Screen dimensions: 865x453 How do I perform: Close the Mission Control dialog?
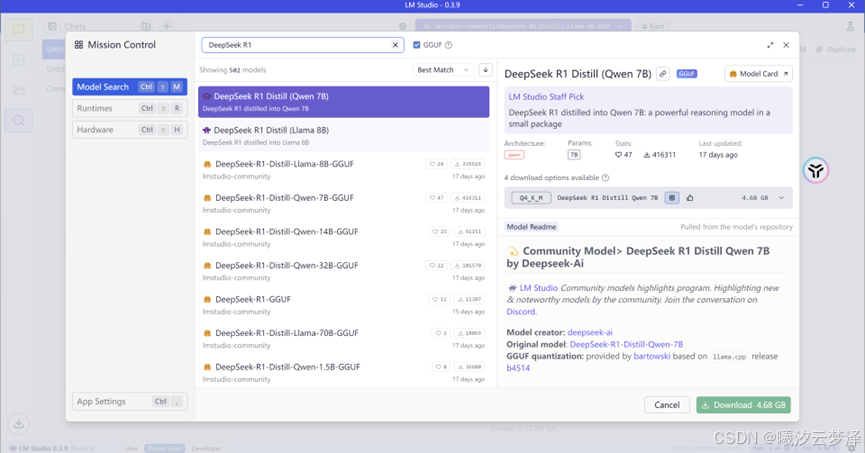(x=786, y=45)
